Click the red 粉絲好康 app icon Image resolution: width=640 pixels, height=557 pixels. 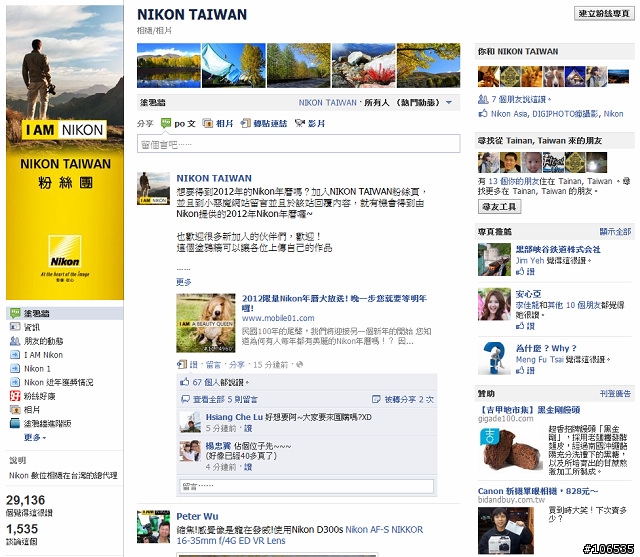[x=15, y=395]
